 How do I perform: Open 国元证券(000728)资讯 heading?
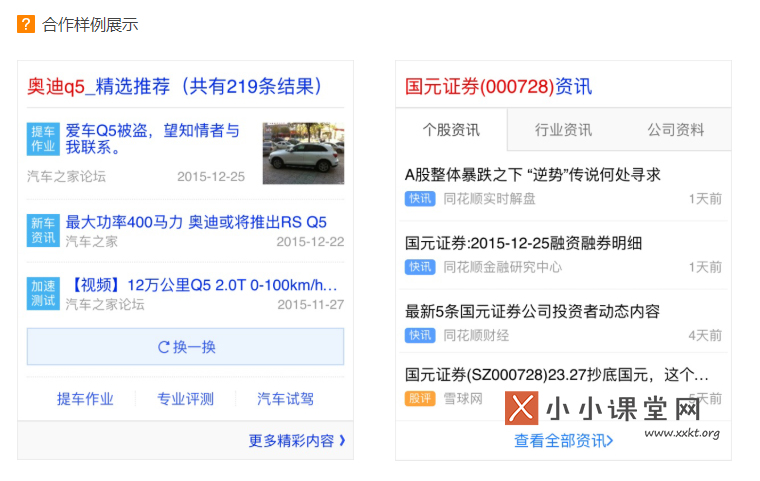point(498,87)
